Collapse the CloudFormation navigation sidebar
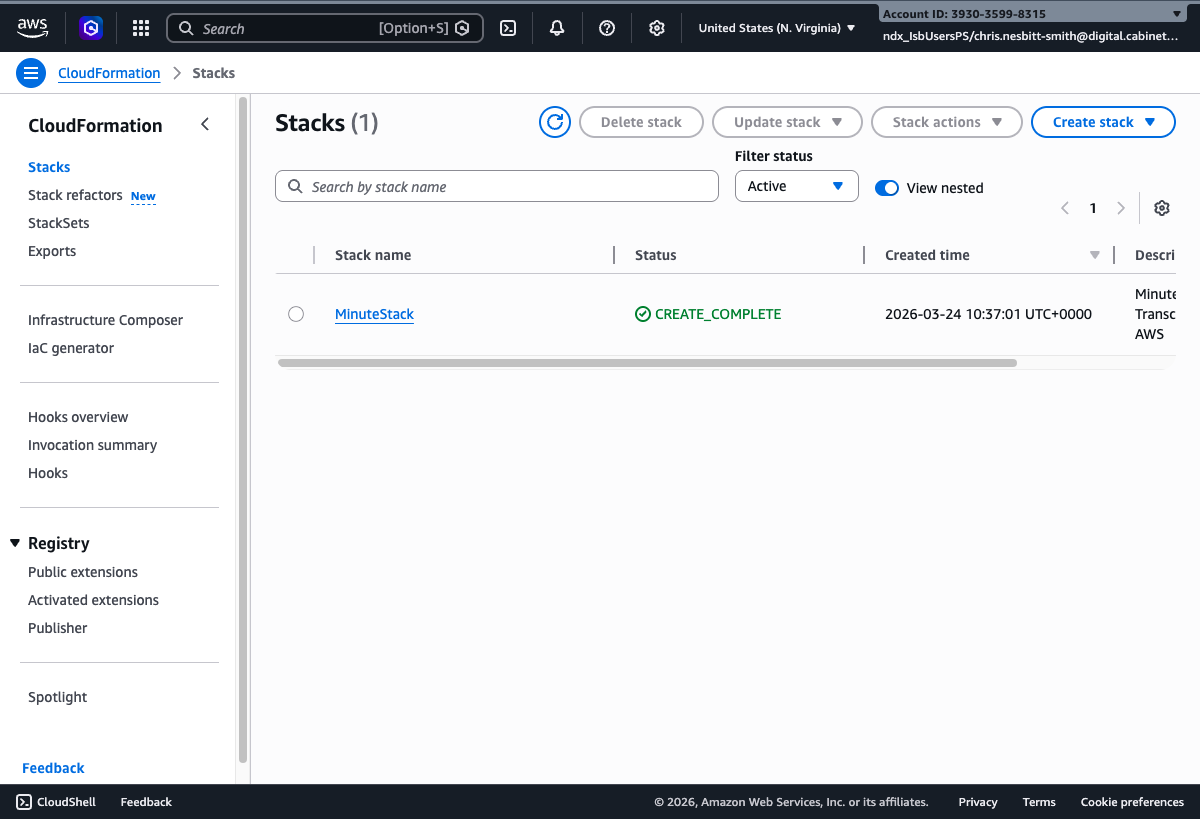Screen dimensions: 1200x819 click(x=205, y=124)
